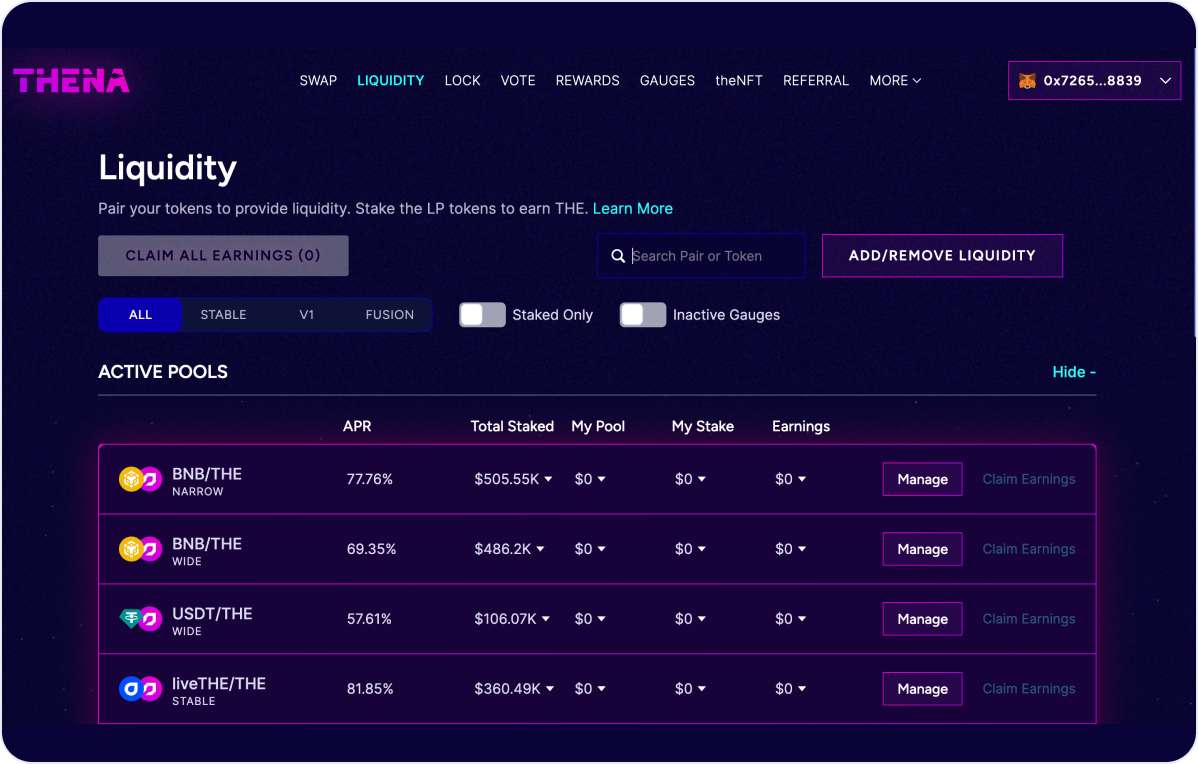Follow the Learn More link
This screenshot has width=1198, height=764.
633,209
